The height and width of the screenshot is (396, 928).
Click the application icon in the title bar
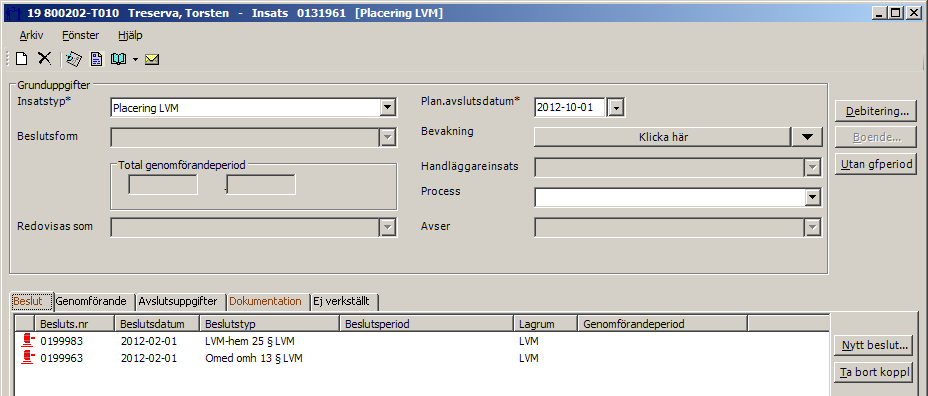point(14,13)
